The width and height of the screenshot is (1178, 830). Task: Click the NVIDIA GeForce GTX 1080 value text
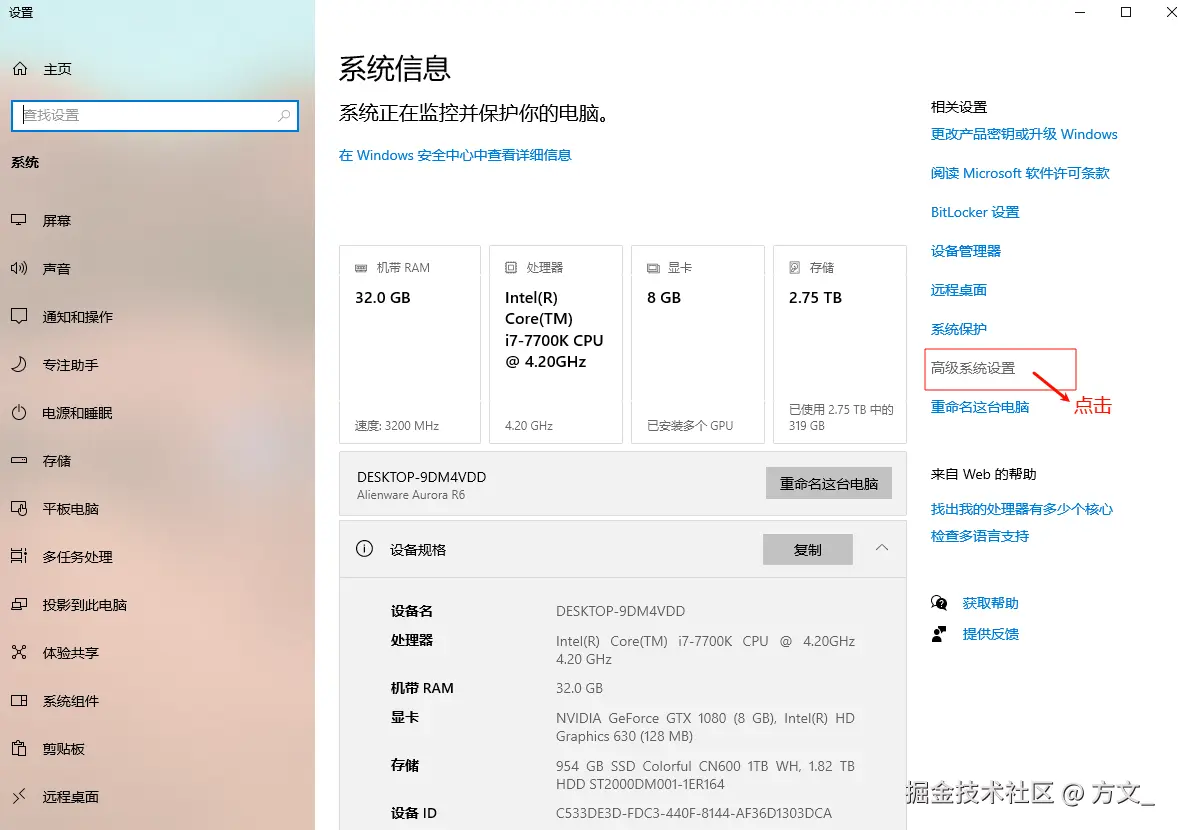coord(705,727)
